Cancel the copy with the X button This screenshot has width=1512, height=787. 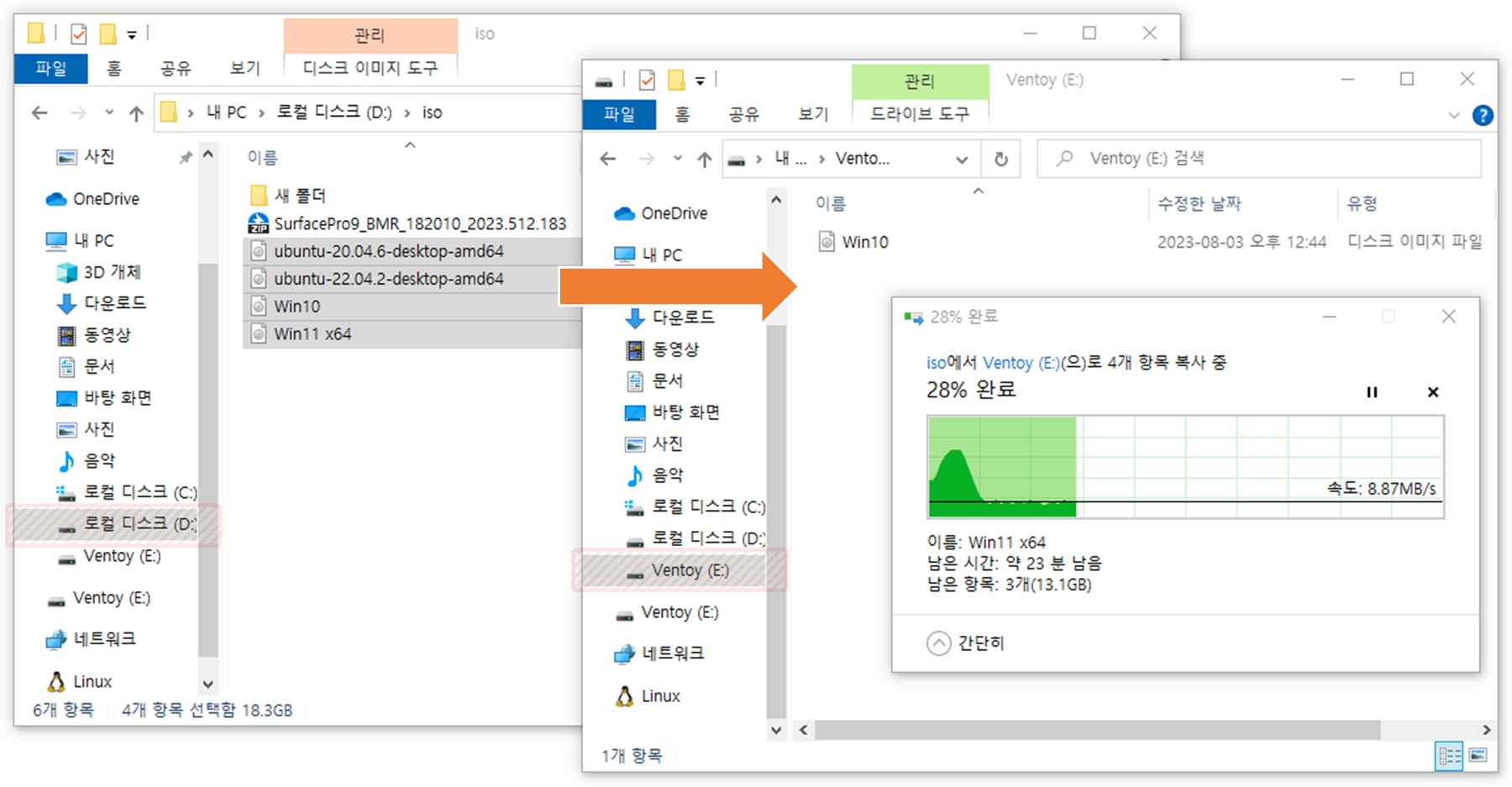pos(1433,392)
